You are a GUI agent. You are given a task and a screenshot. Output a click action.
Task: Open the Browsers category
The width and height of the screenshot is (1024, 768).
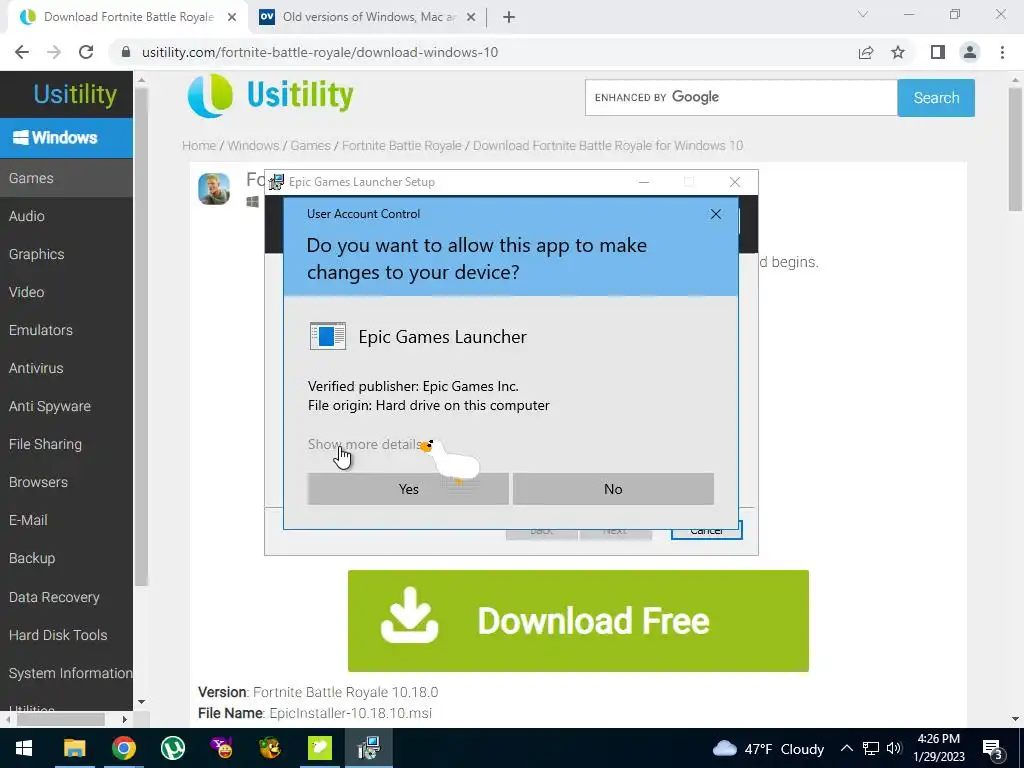(66, 482)
